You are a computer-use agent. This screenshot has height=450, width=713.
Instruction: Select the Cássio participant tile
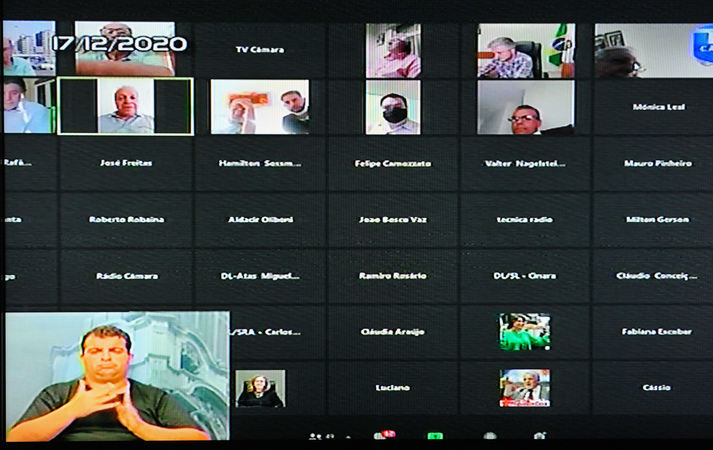655,388
